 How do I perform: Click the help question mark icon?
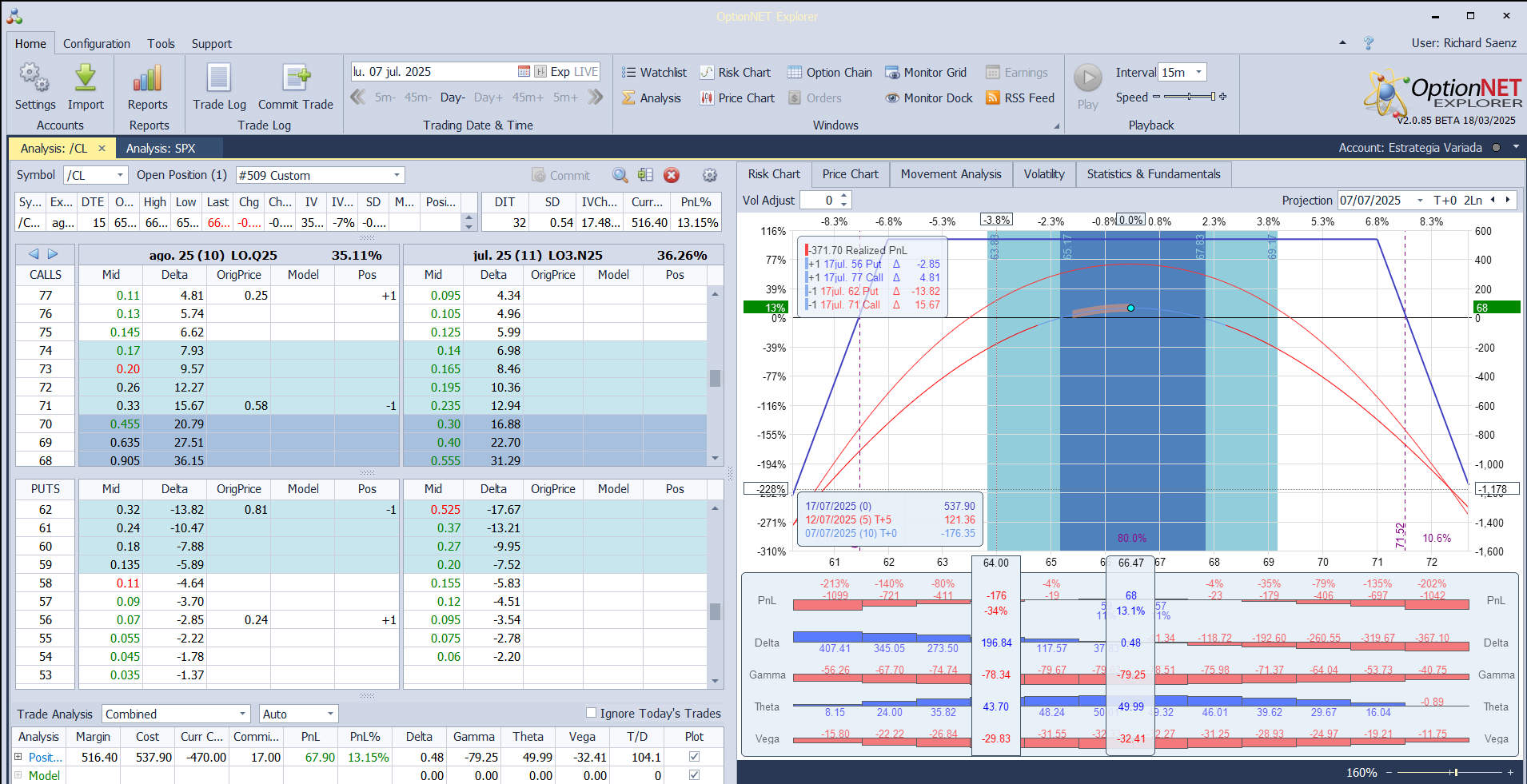[x=1369, y=43]
